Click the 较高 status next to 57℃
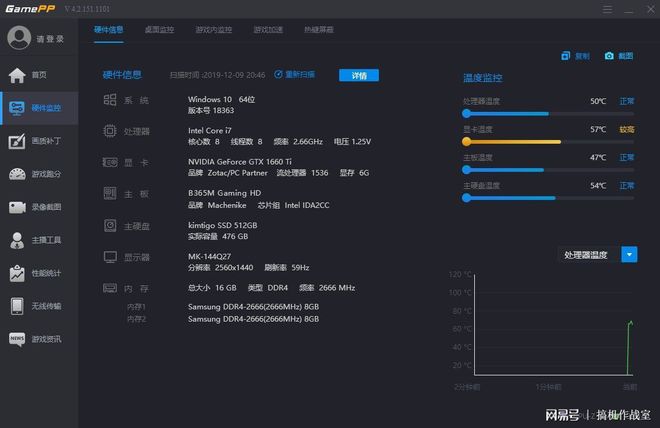Viewport: 660px width, 428px height. click(627, 129)
